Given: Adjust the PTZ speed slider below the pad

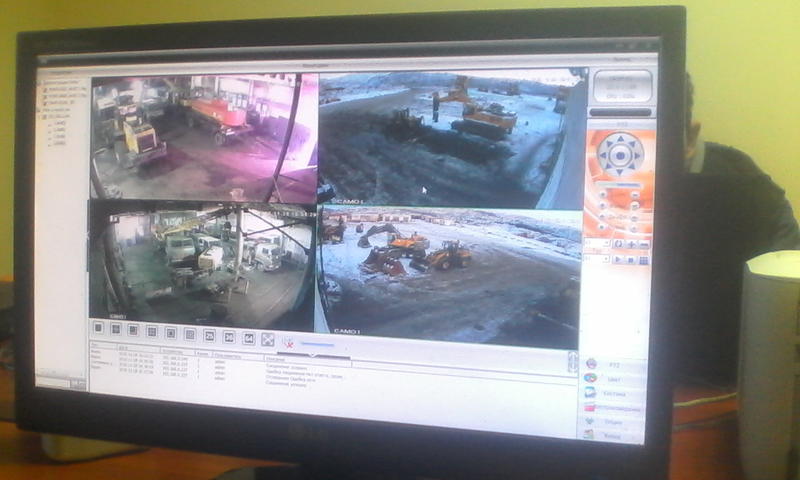Looking at the screenshot, I should (x=618, y=185).
